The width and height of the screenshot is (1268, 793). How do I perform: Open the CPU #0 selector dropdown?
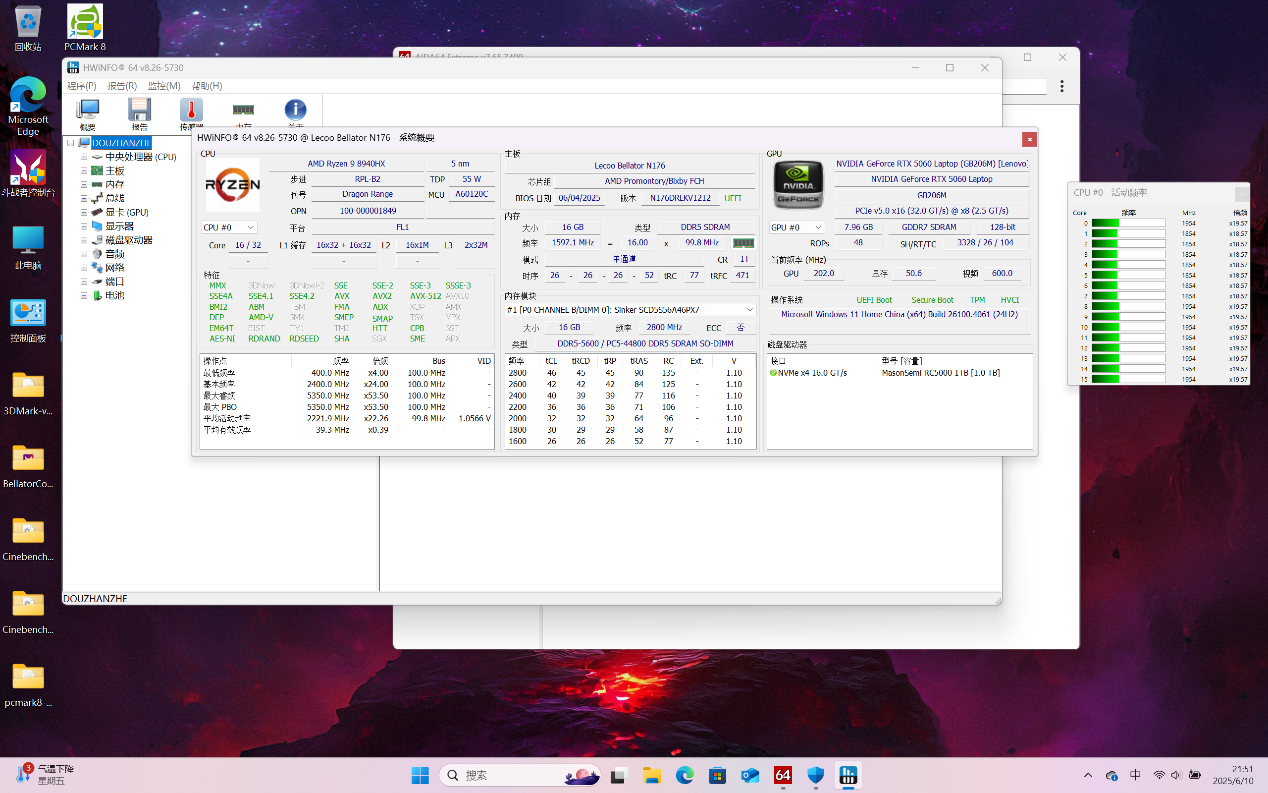[x=229, y=227]
